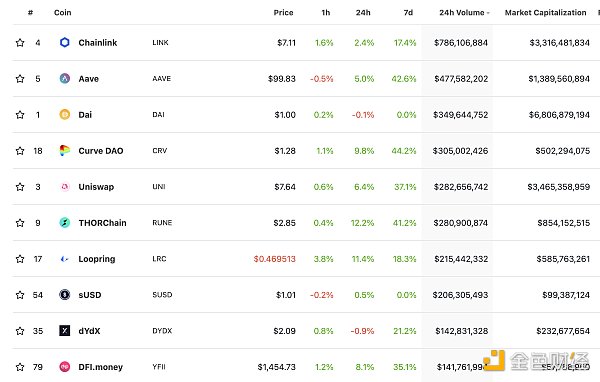Click the Loopring red price value
The height and width of the screenshot is (382, 600).
pyautogui.click(x=274, y=259)
